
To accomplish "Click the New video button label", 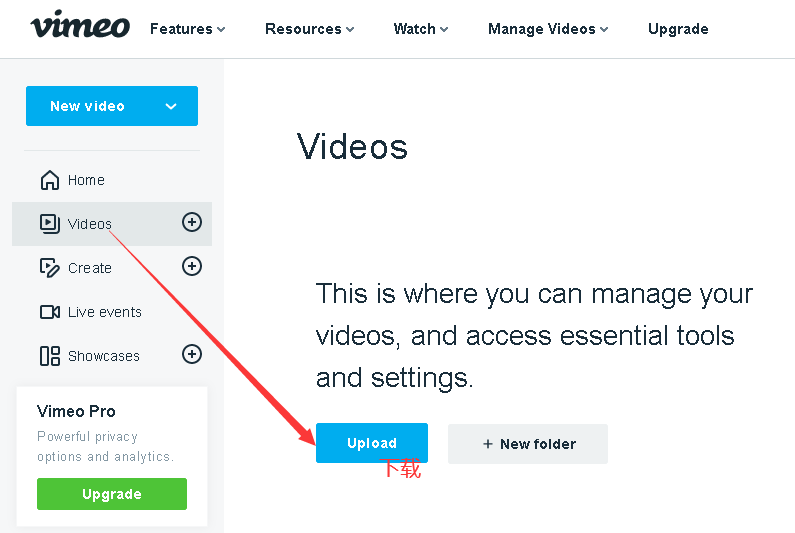I will click(87, 106).
